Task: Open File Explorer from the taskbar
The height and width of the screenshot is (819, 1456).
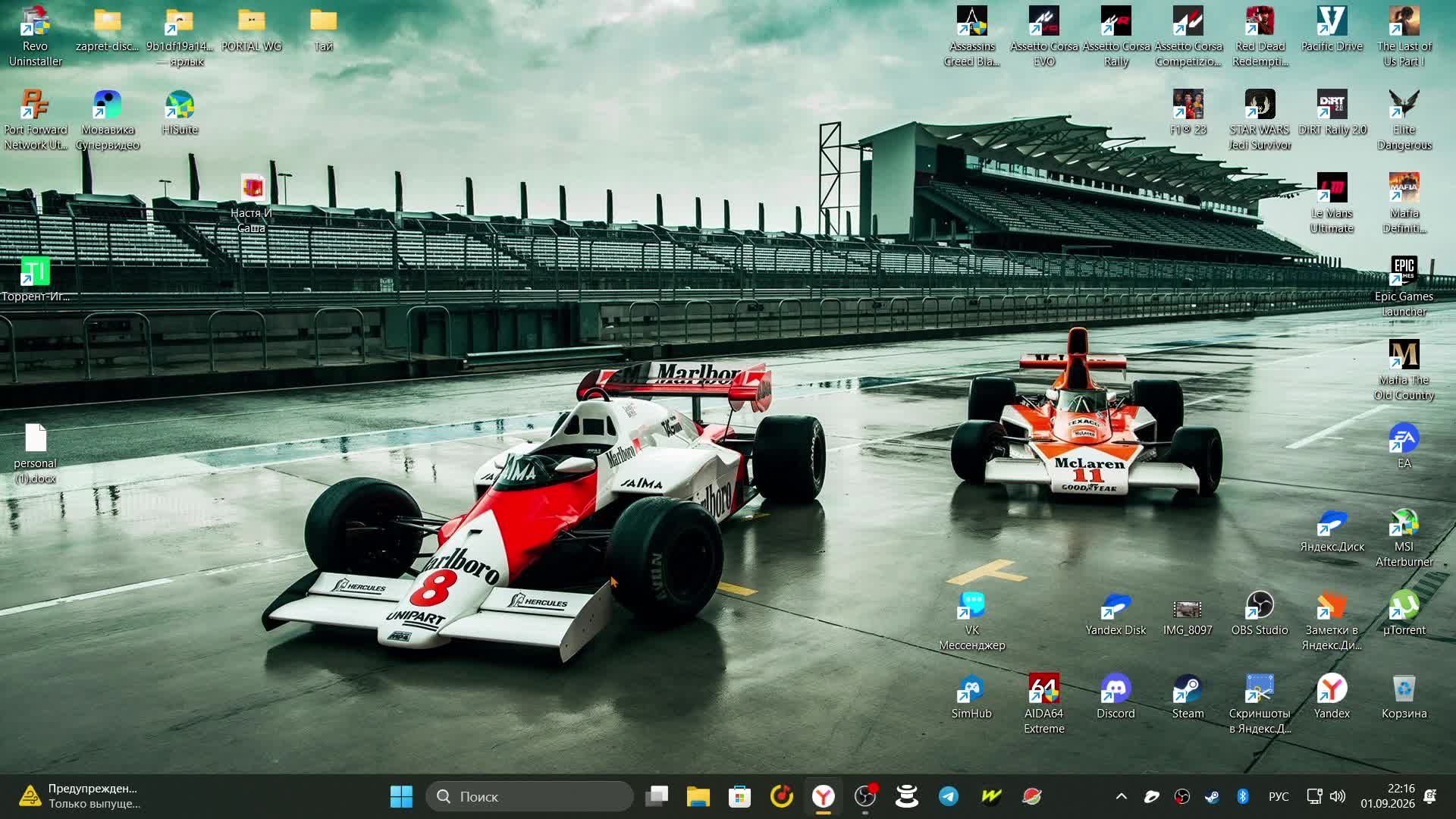Action: 698,796
